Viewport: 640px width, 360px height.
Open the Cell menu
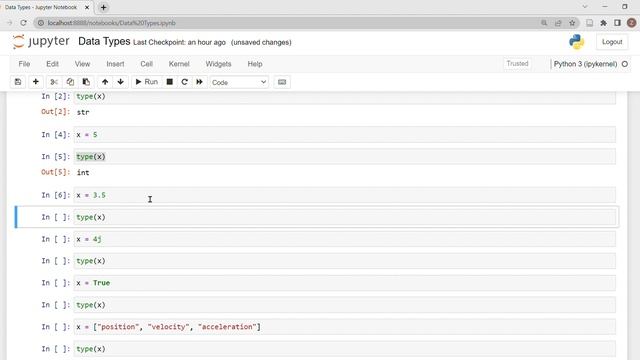pyautogui.click(x=147, y=64)
